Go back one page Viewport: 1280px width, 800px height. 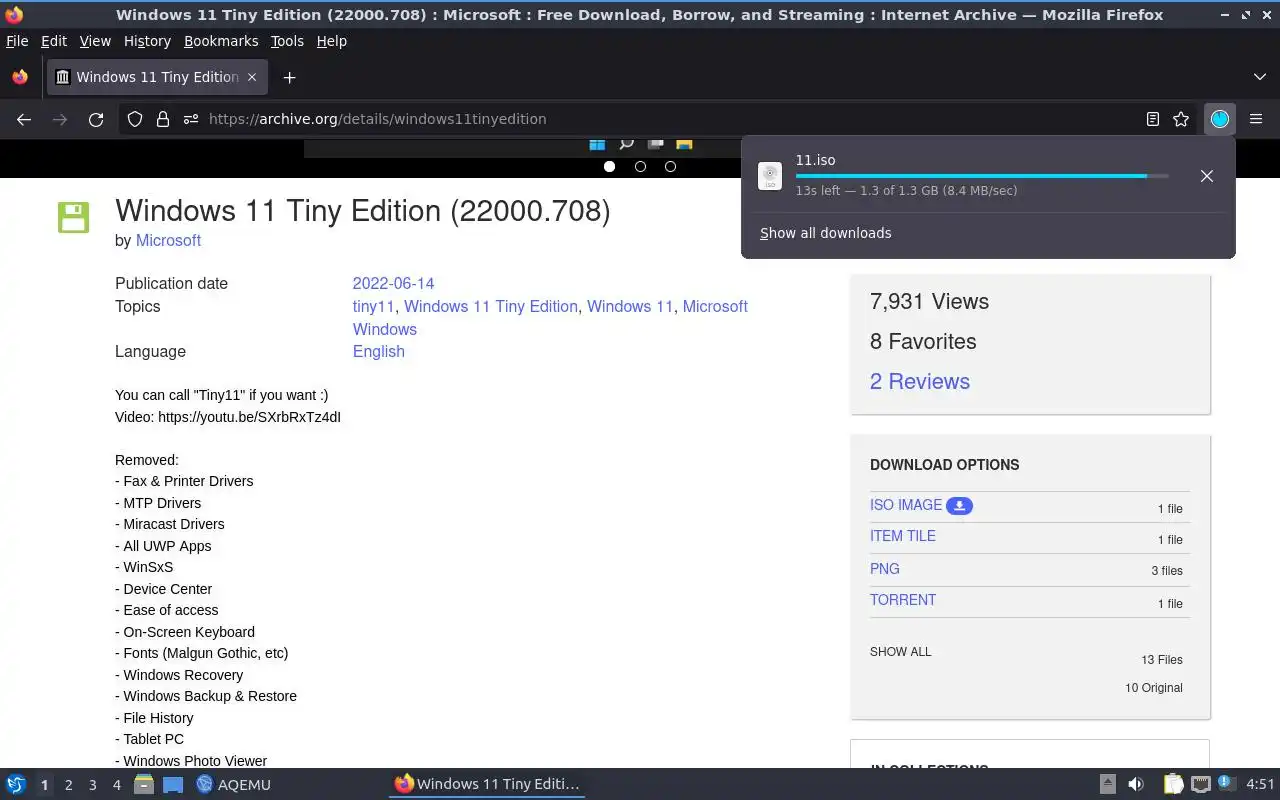24,119
